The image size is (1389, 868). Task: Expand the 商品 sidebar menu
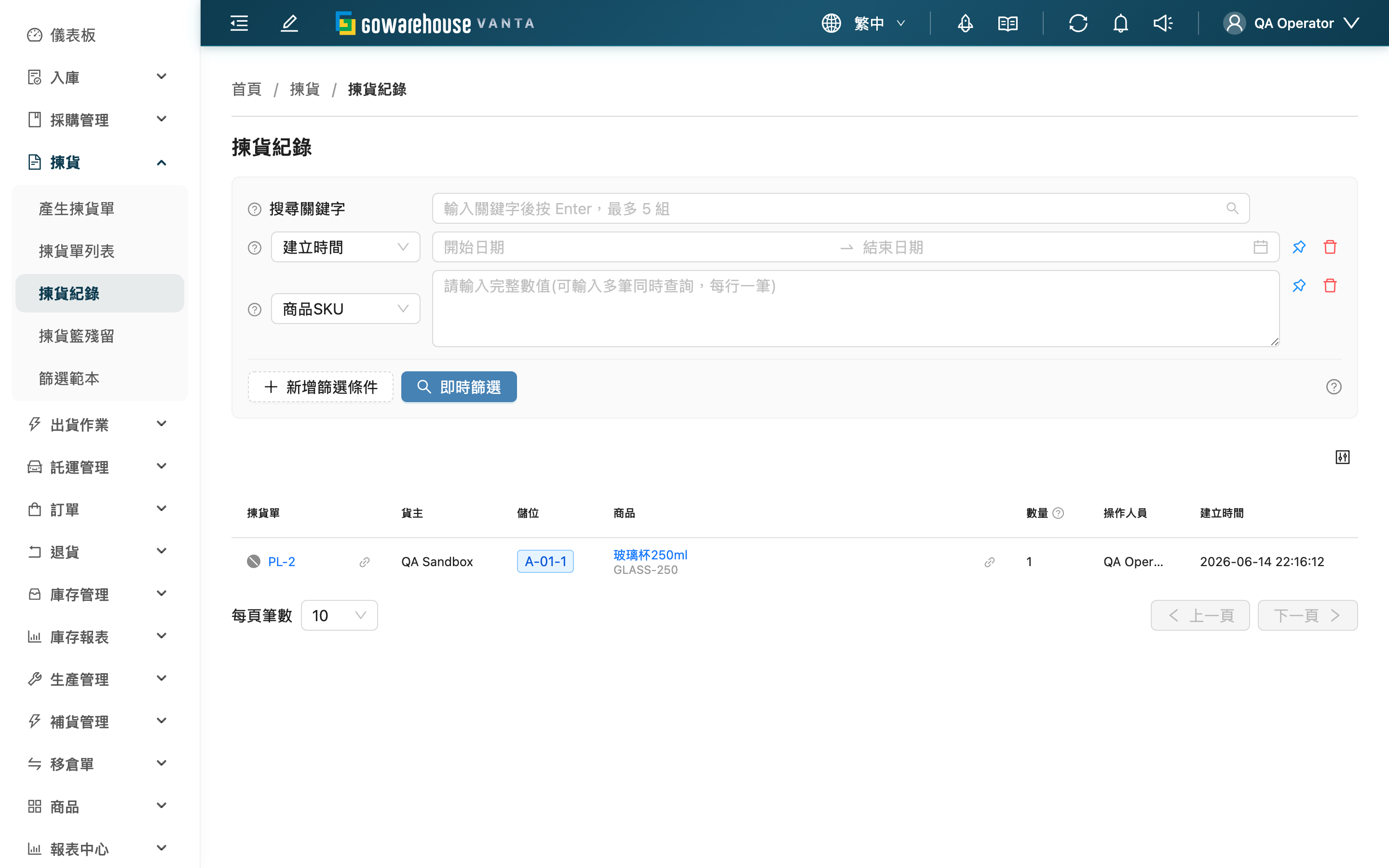tap(100, 807)
